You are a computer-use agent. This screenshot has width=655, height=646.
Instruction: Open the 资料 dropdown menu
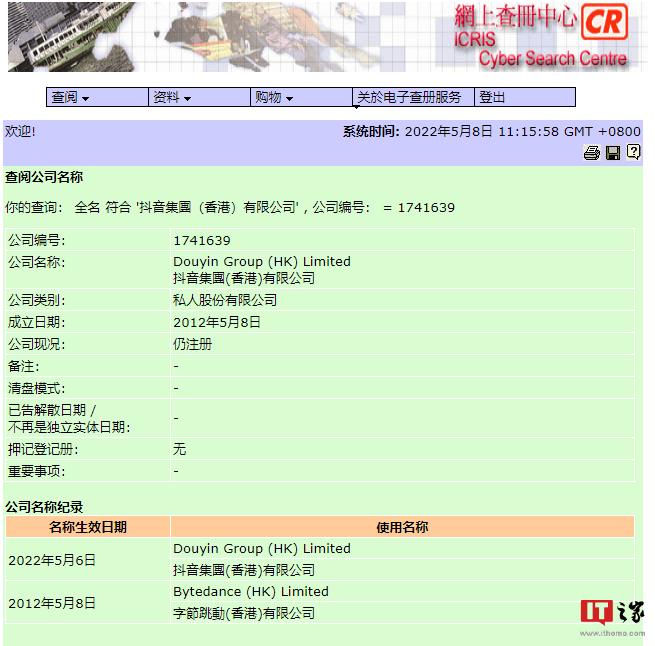[x=199, y=97]
